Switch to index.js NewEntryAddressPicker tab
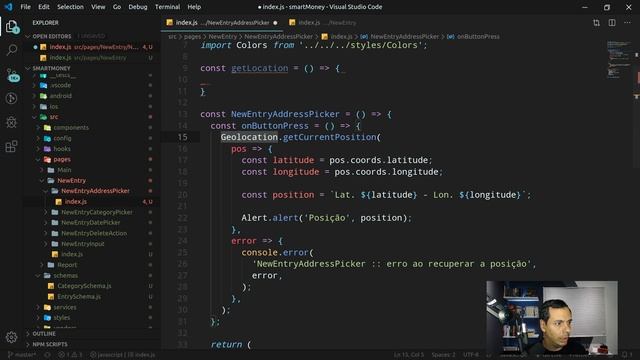This screenshot has width=640, height=360. coord(222,23)
